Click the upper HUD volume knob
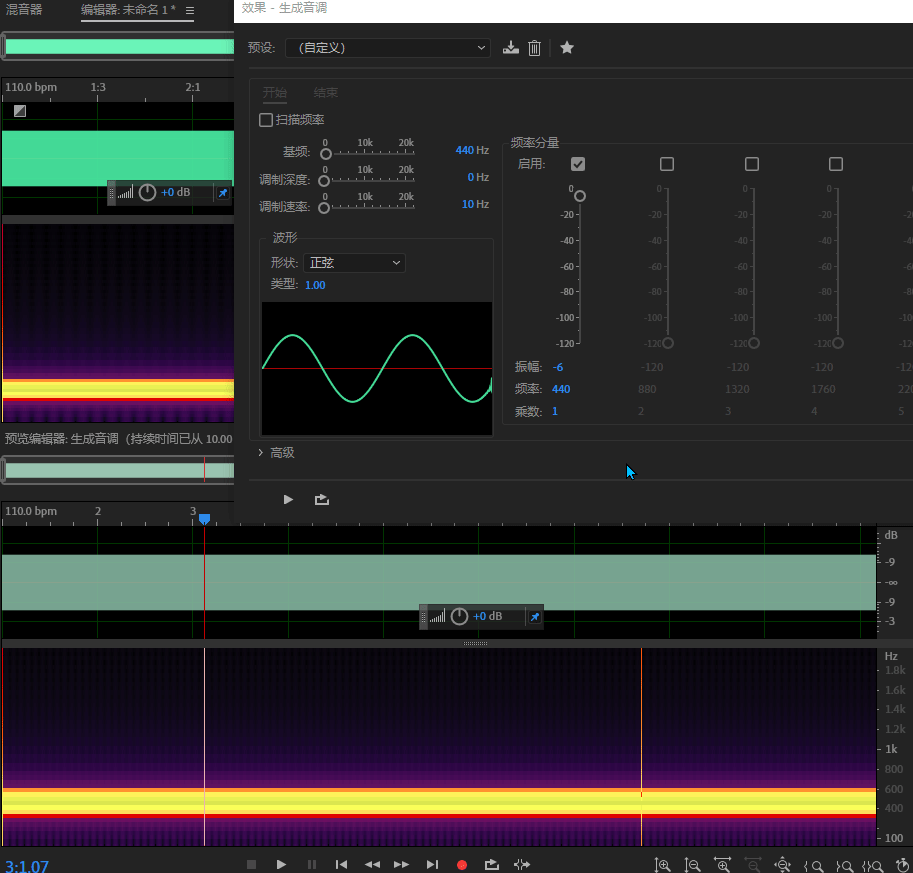Screen dimensions: 913x873 [147, 192]
